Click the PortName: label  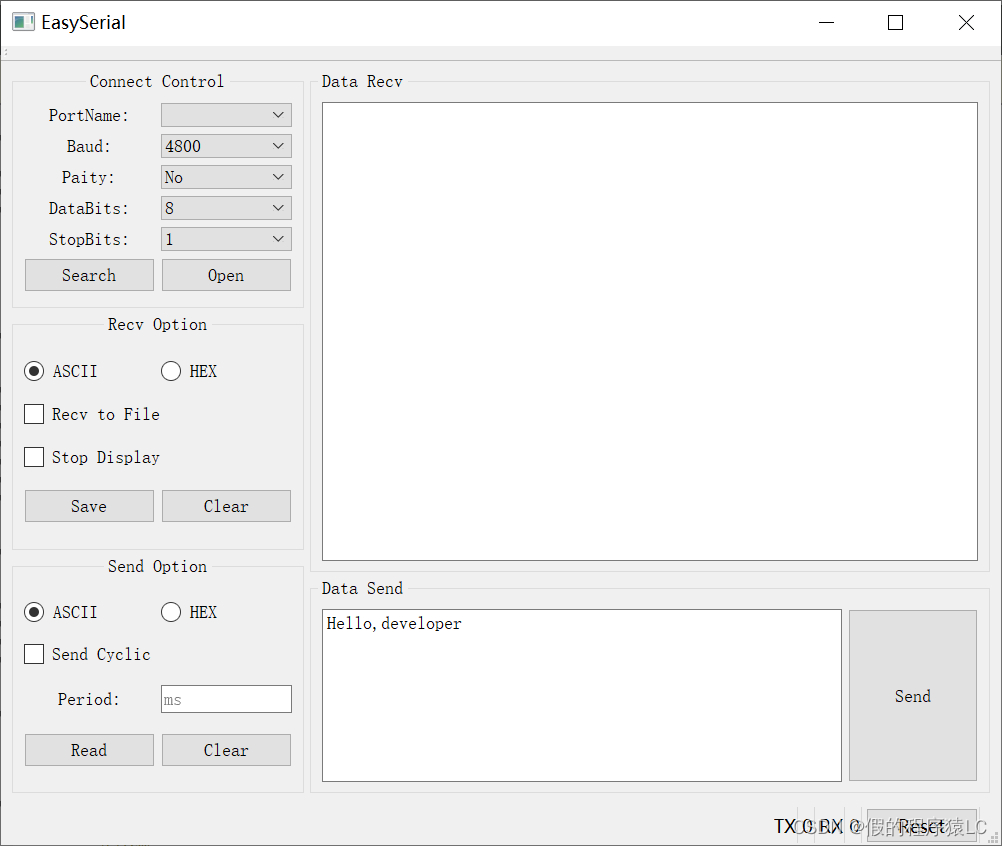point(89,116)
